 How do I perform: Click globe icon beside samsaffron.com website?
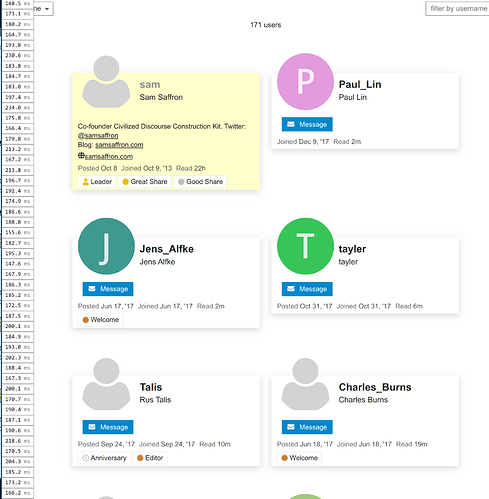coord(81,156)
